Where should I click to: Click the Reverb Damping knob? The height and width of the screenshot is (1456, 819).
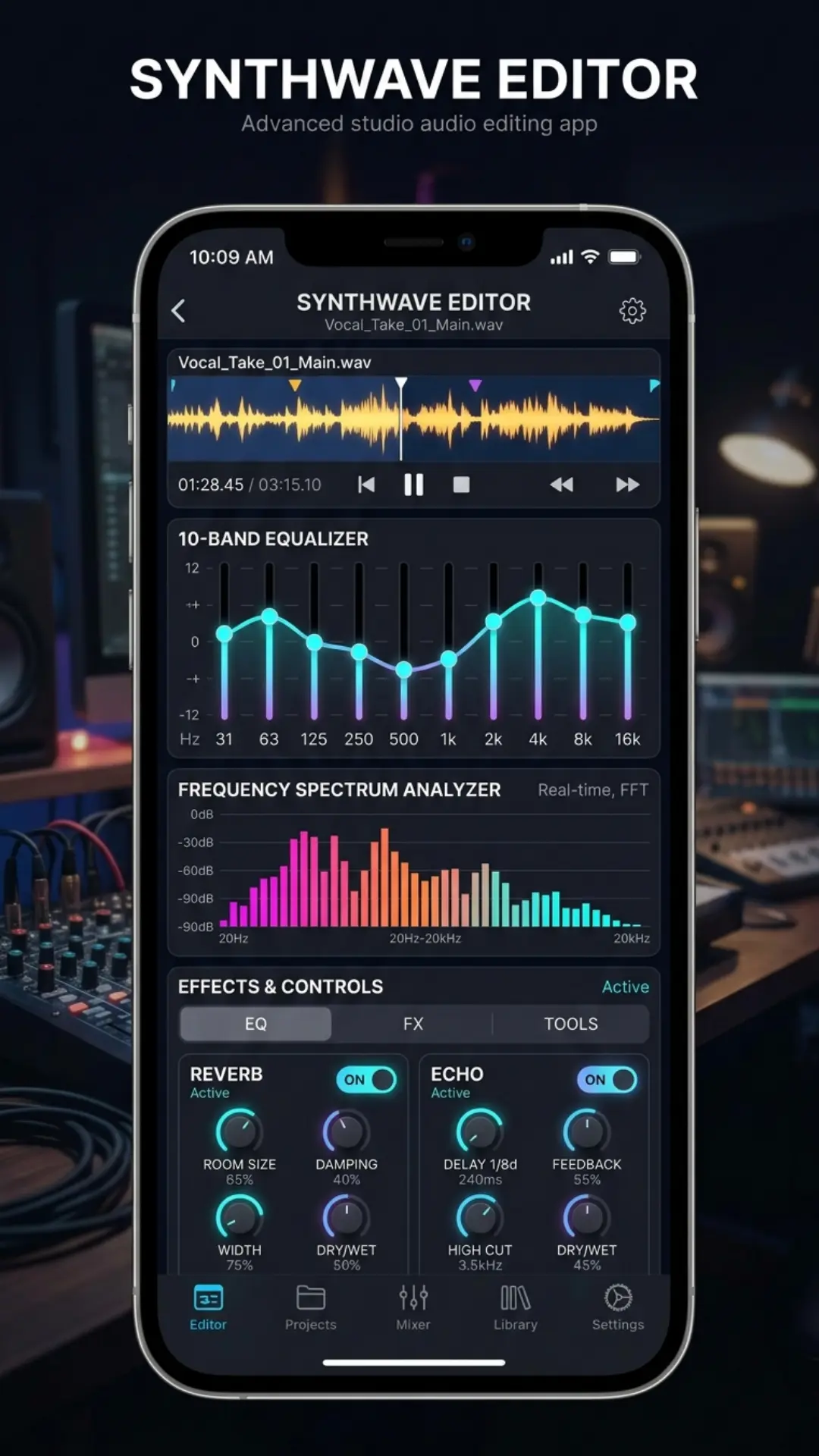point(347,1131)
